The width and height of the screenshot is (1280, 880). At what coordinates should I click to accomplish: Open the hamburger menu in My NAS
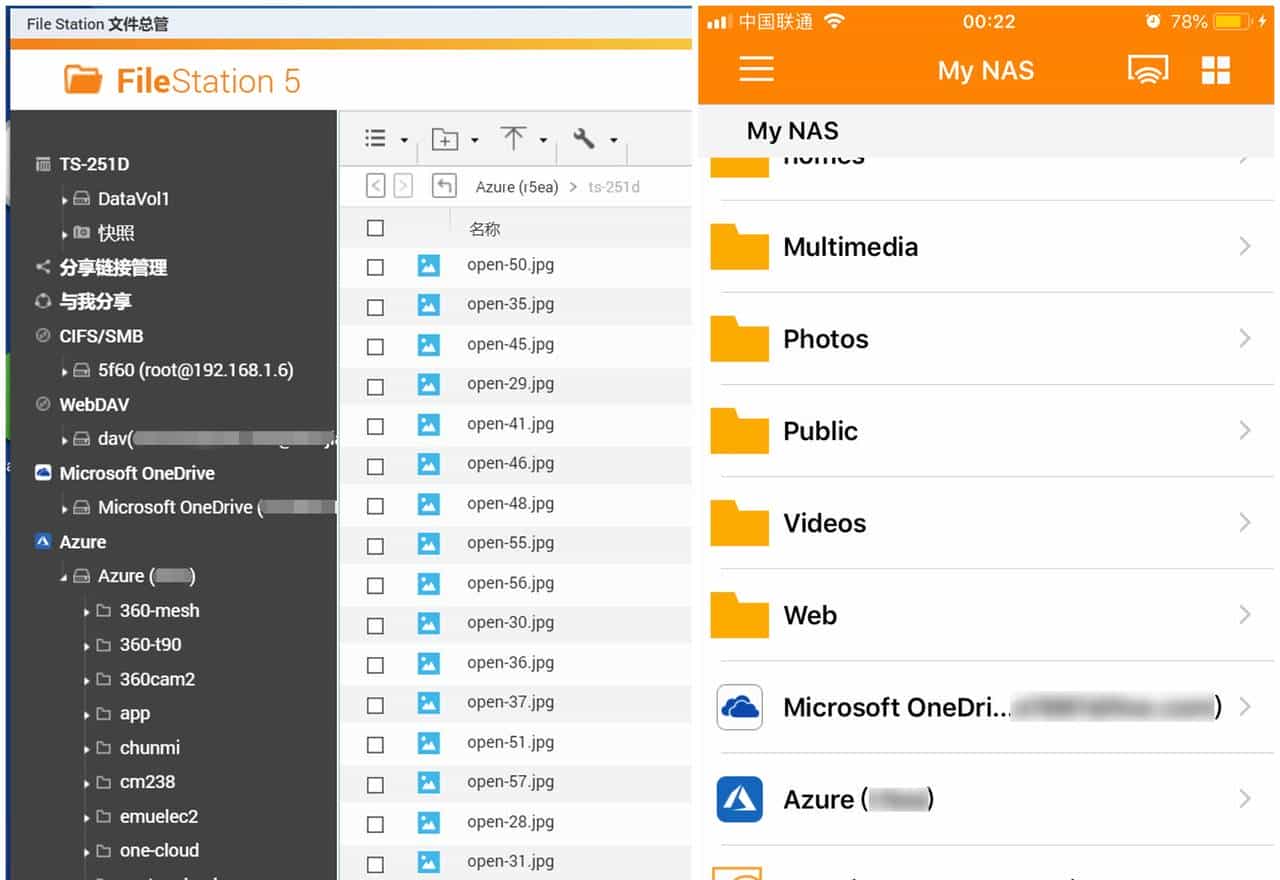click(x=756, y=69)
